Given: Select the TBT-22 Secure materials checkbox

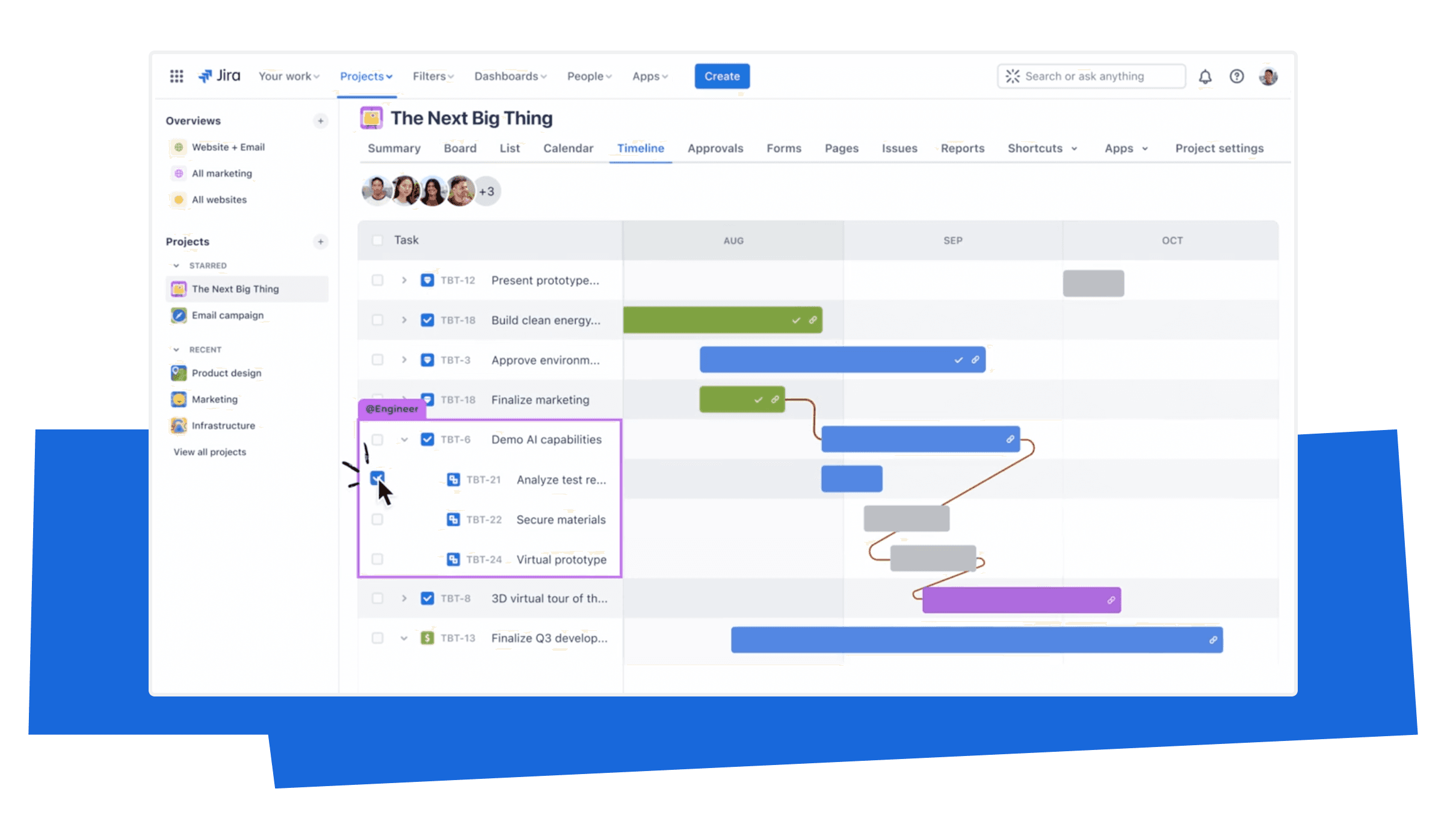Looking at the screenshot, I should [377, 519].
